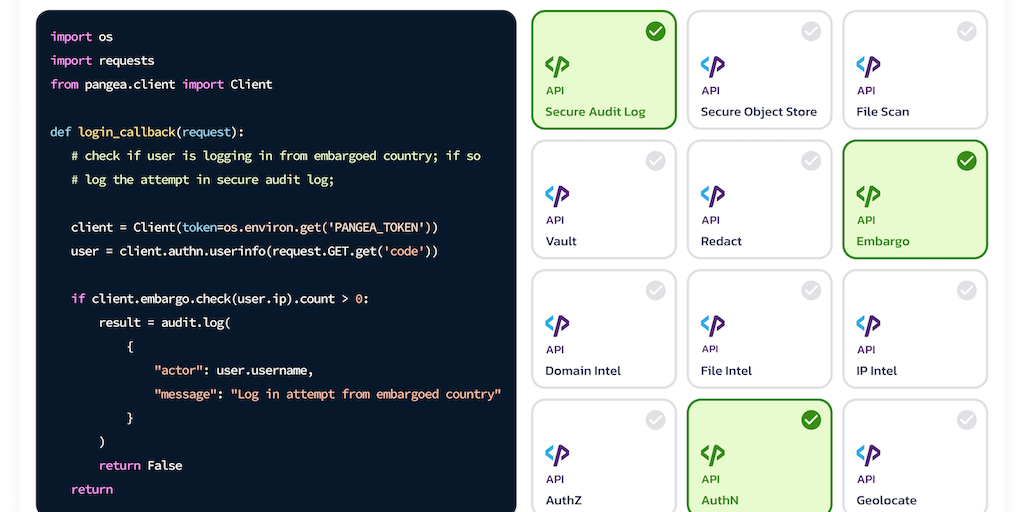
Task: Select the Geolocate label
Action: coord(886,500)
